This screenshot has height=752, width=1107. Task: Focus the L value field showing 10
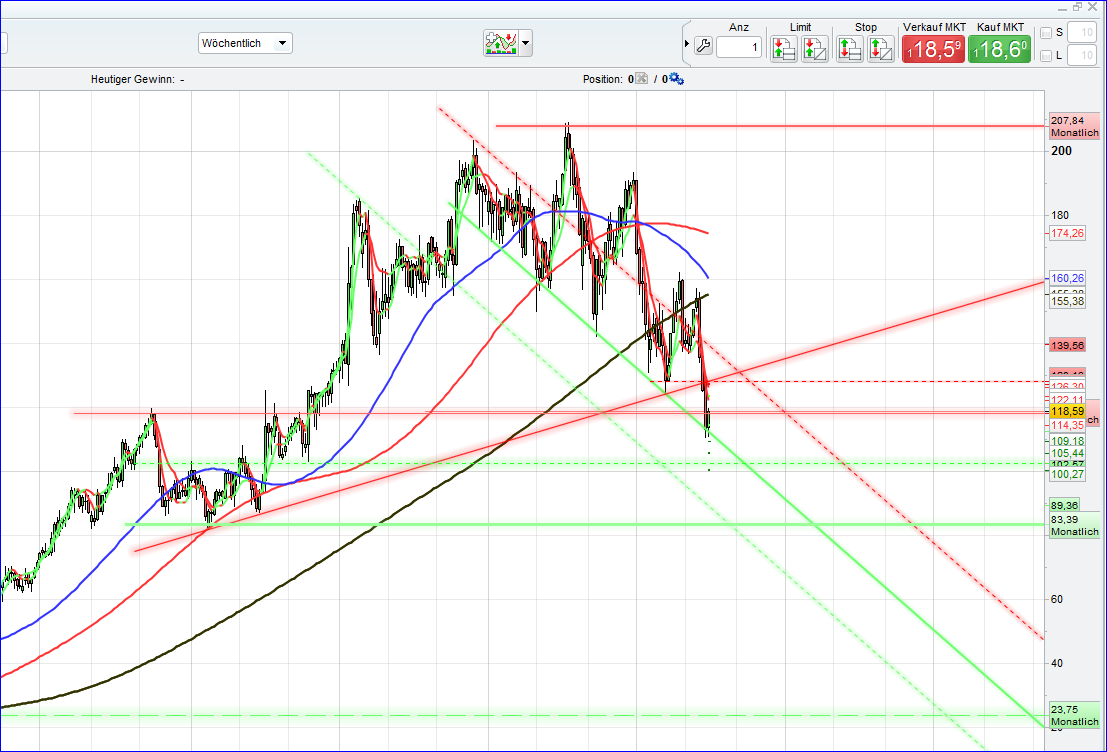pyautogui.click(x=1082, y=55)
